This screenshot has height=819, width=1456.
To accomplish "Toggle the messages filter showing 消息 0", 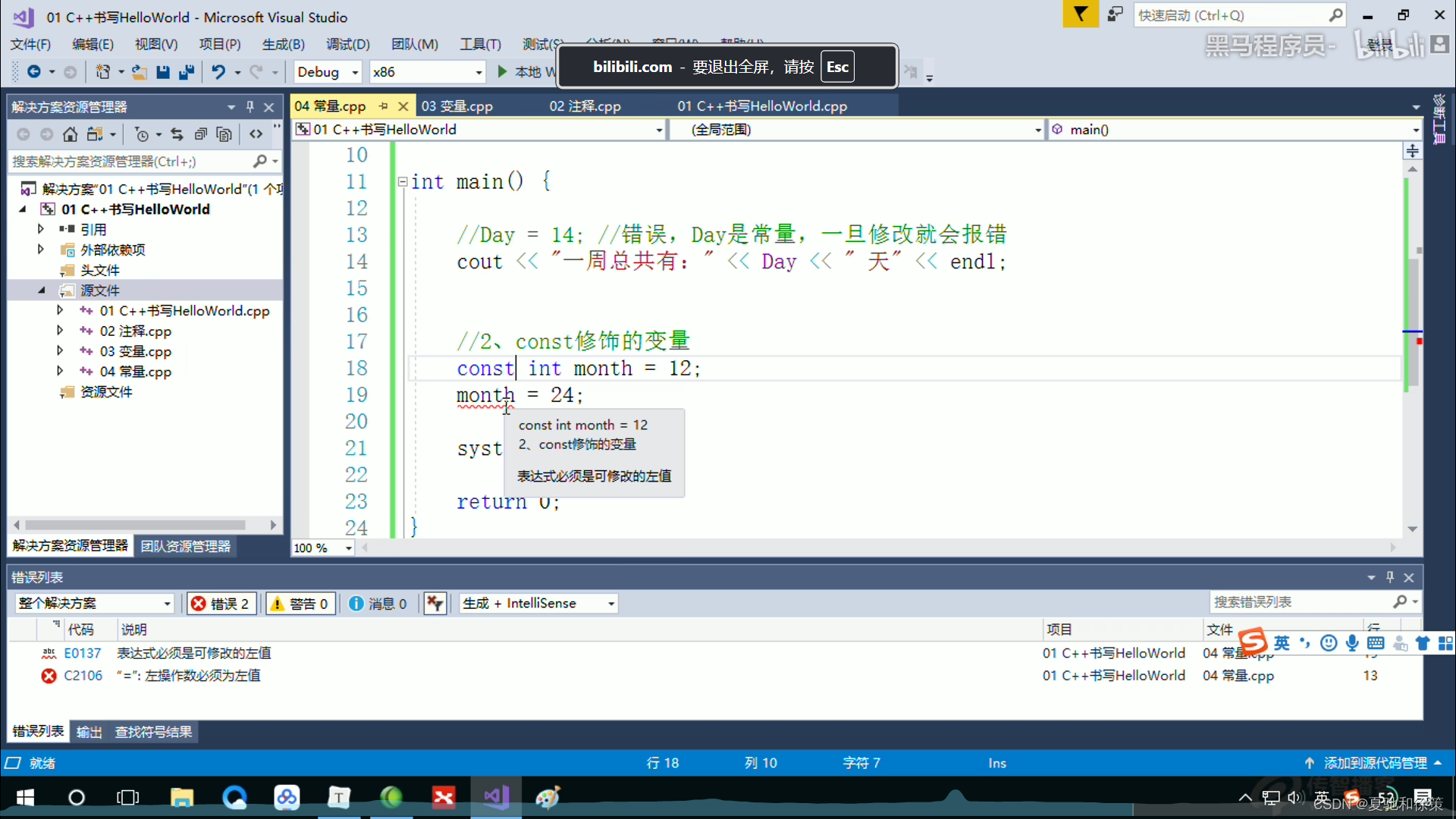I will [x=378, y=604].
